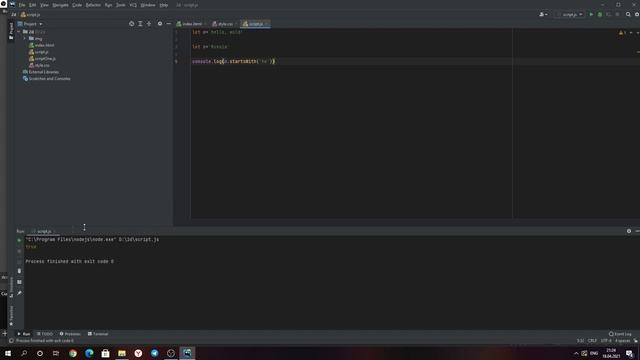Open the Navigate menu
Image resolution: width=640 pixels, height=360 pixels.
60,5
